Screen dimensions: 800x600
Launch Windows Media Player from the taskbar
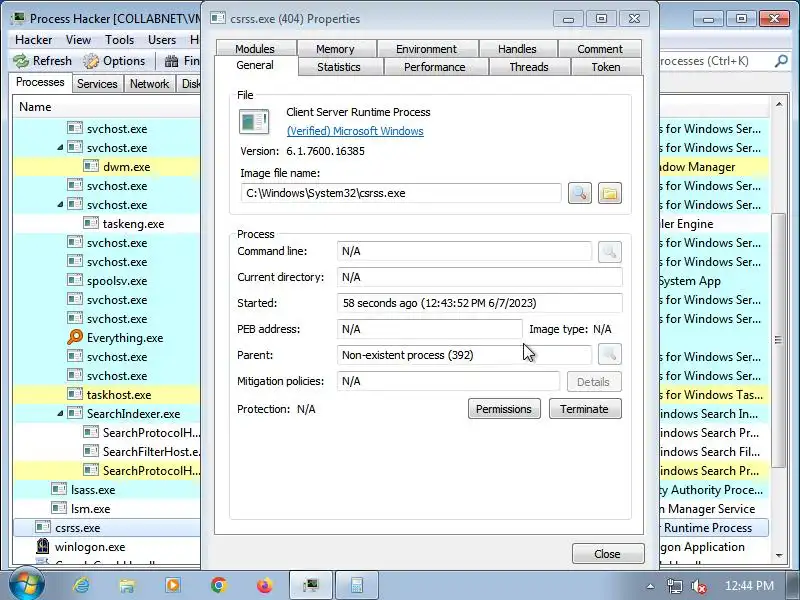click(x=173, y=585)
